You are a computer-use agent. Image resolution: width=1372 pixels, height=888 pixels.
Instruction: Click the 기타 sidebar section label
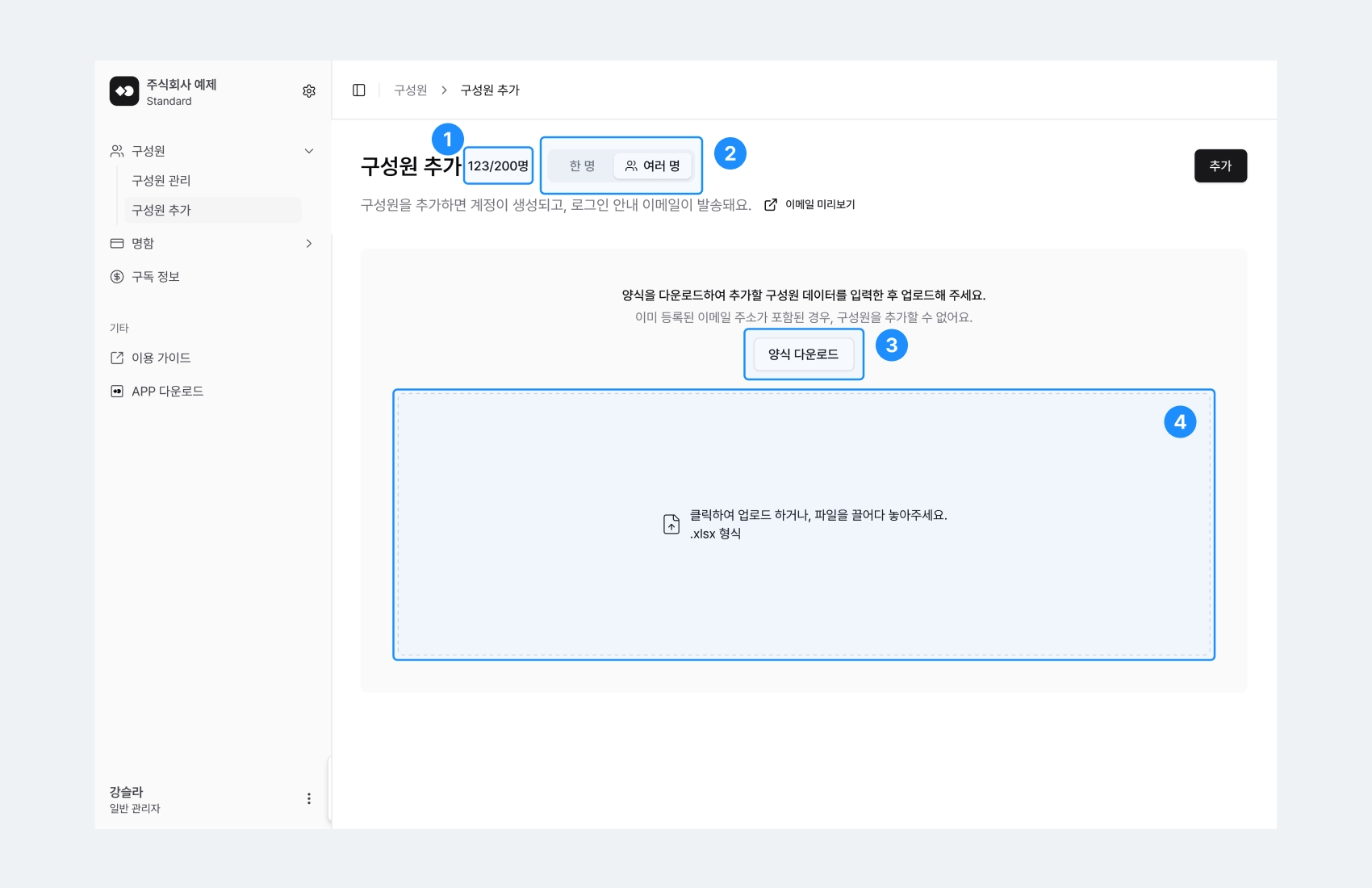[x=119, y=329]
